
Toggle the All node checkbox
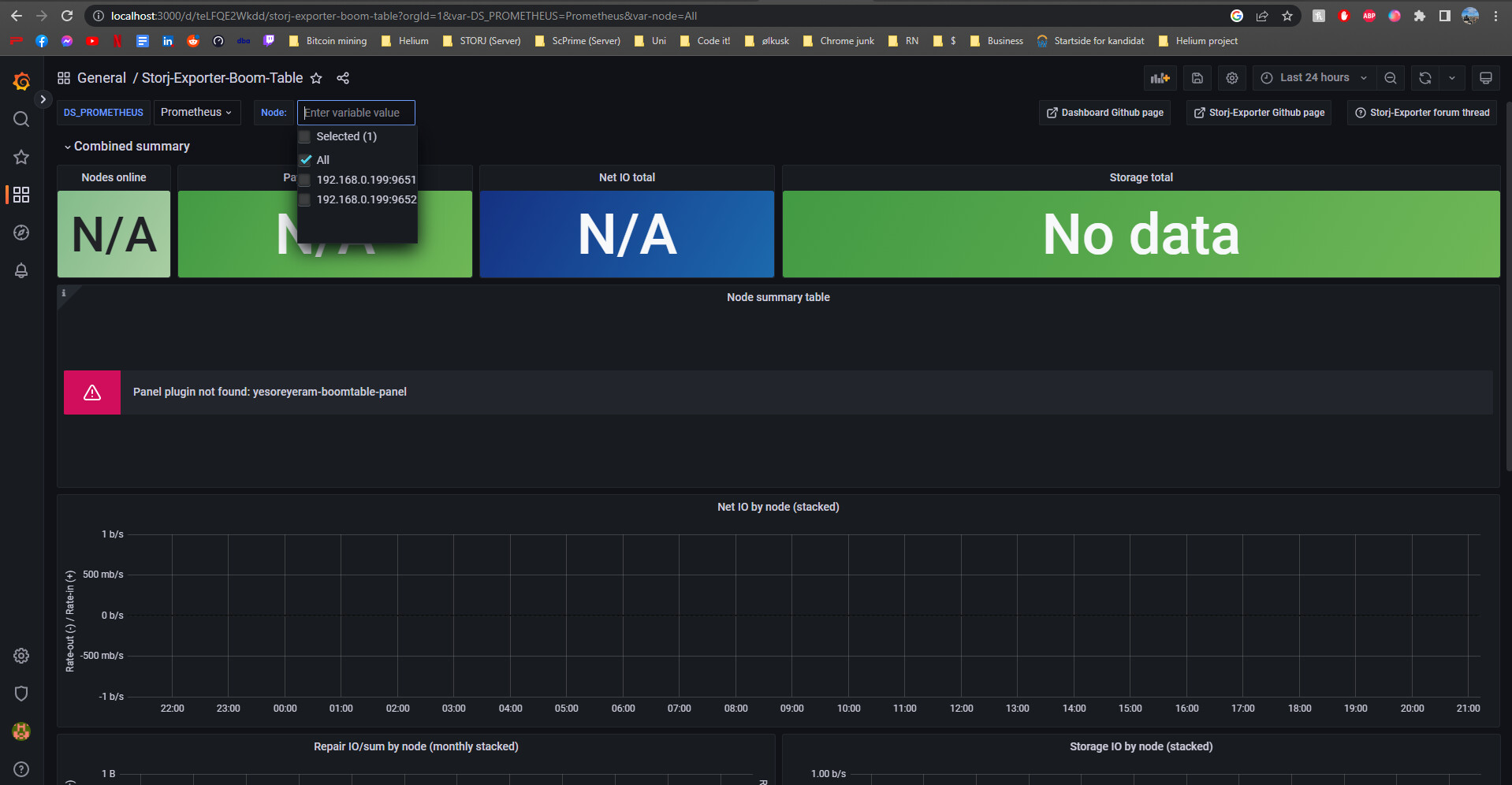pyautogui.click(x=306, y=160)
